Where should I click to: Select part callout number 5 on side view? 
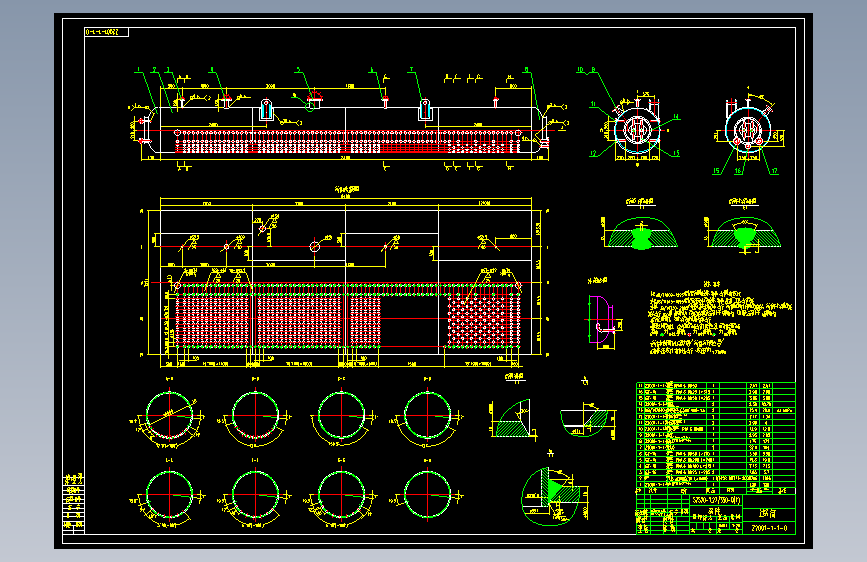[x=298, y=70]
